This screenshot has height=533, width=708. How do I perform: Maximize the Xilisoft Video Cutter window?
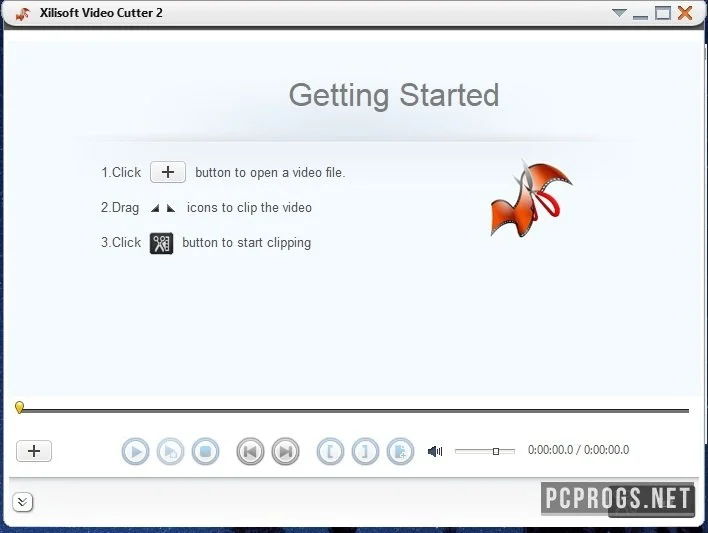(663, 13)
